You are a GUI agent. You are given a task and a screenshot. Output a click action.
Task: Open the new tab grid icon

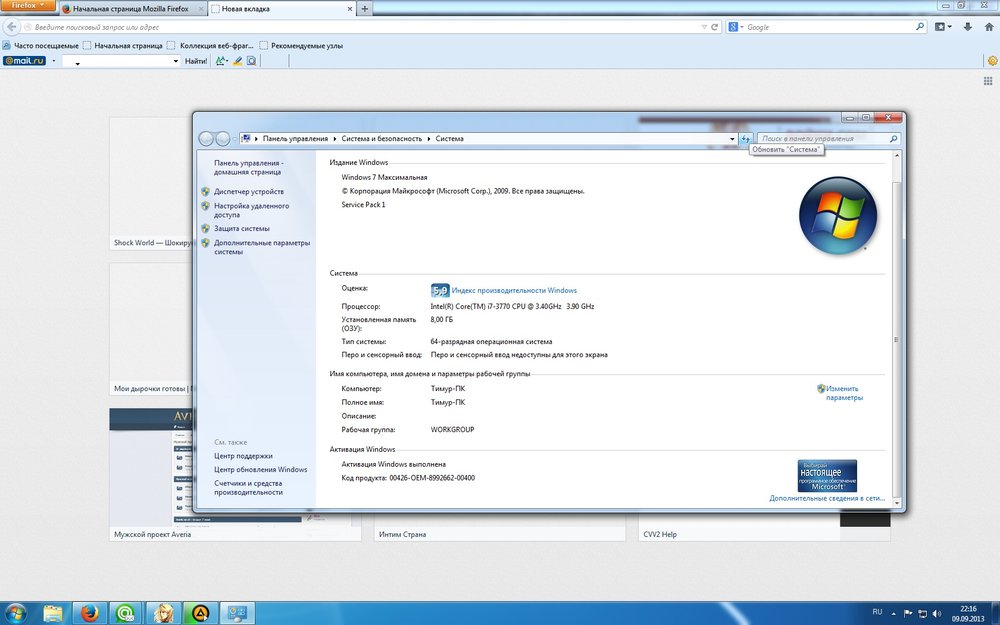click(x=991, y=61)
